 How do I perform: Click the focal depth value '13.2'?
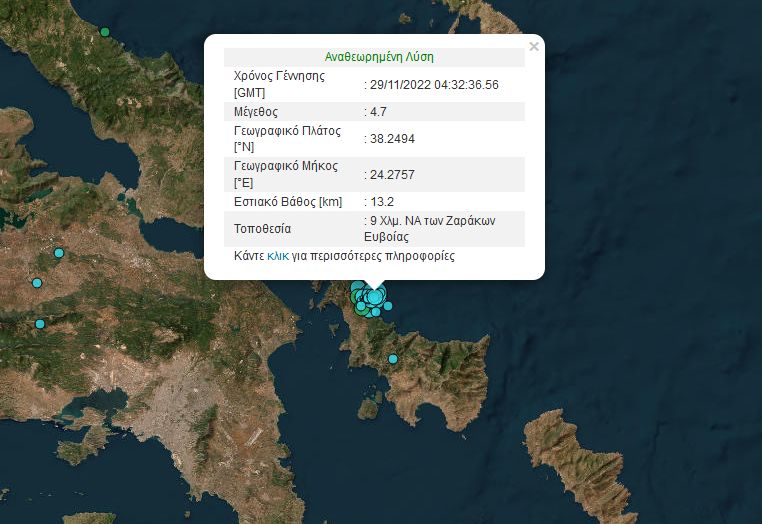point(382,202)
